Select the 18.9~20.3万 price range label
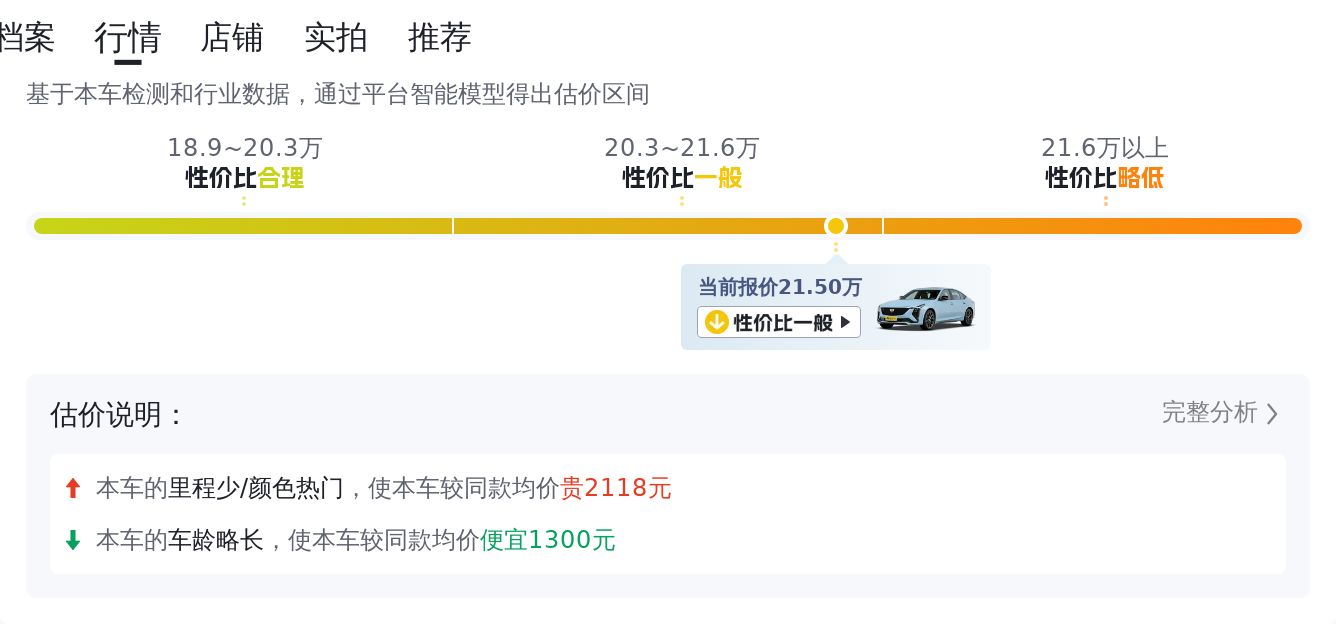 [x=244, y=148]
